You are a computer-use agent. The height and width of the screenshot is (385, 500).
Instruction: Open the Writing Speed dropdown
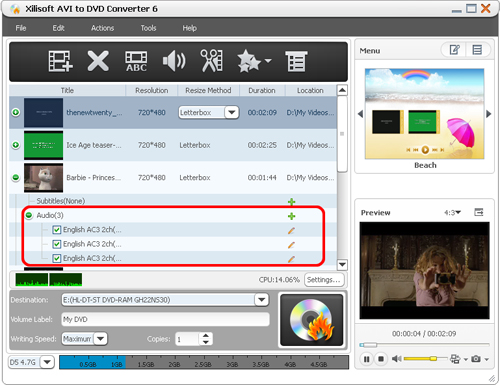pyautogui.click(x=100, y=339)
